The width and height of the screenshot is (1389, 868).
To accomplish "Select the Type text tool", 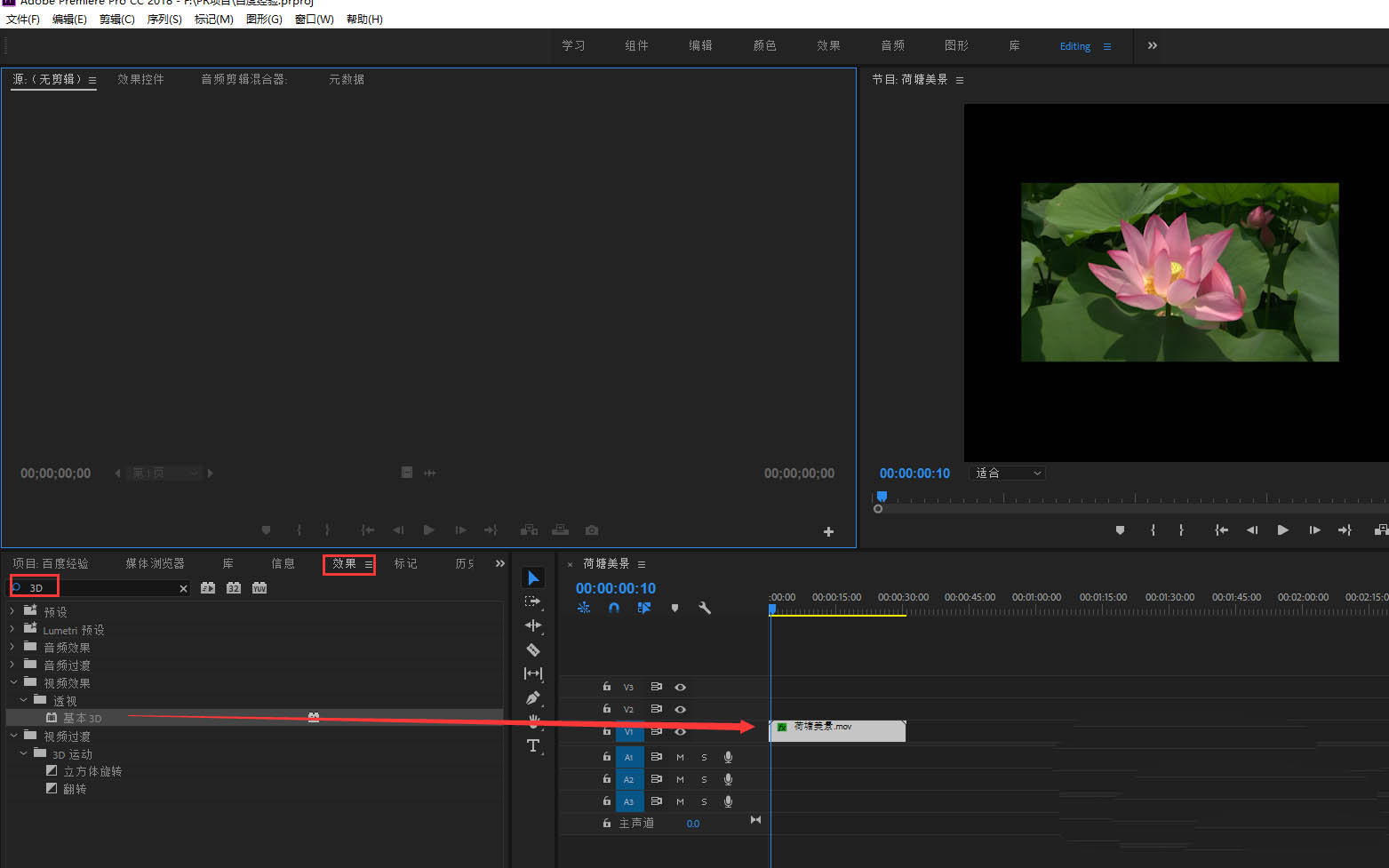I will point(532,745).
